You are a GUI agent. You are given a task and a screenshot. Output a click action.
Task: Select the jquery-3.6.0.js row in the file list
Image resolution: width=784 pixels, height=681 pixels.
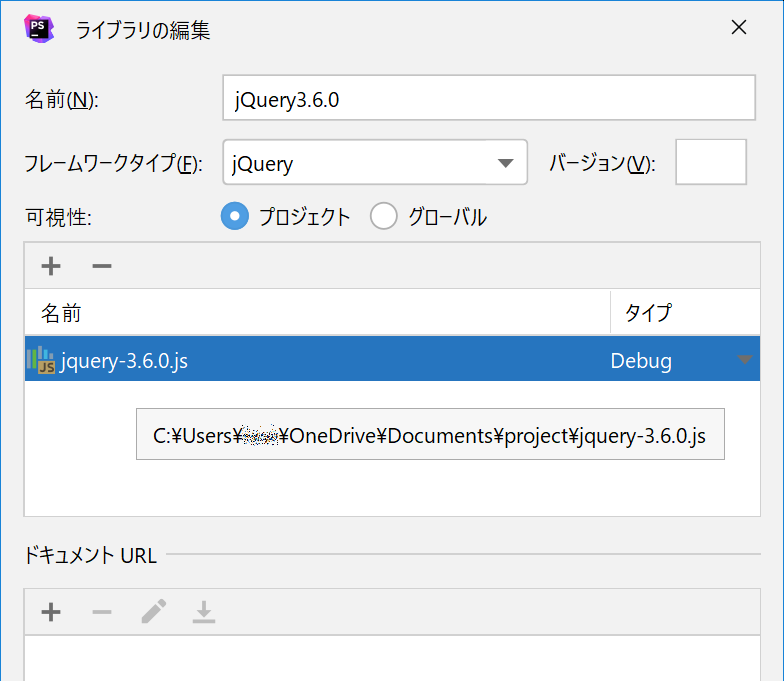point(392,359)
